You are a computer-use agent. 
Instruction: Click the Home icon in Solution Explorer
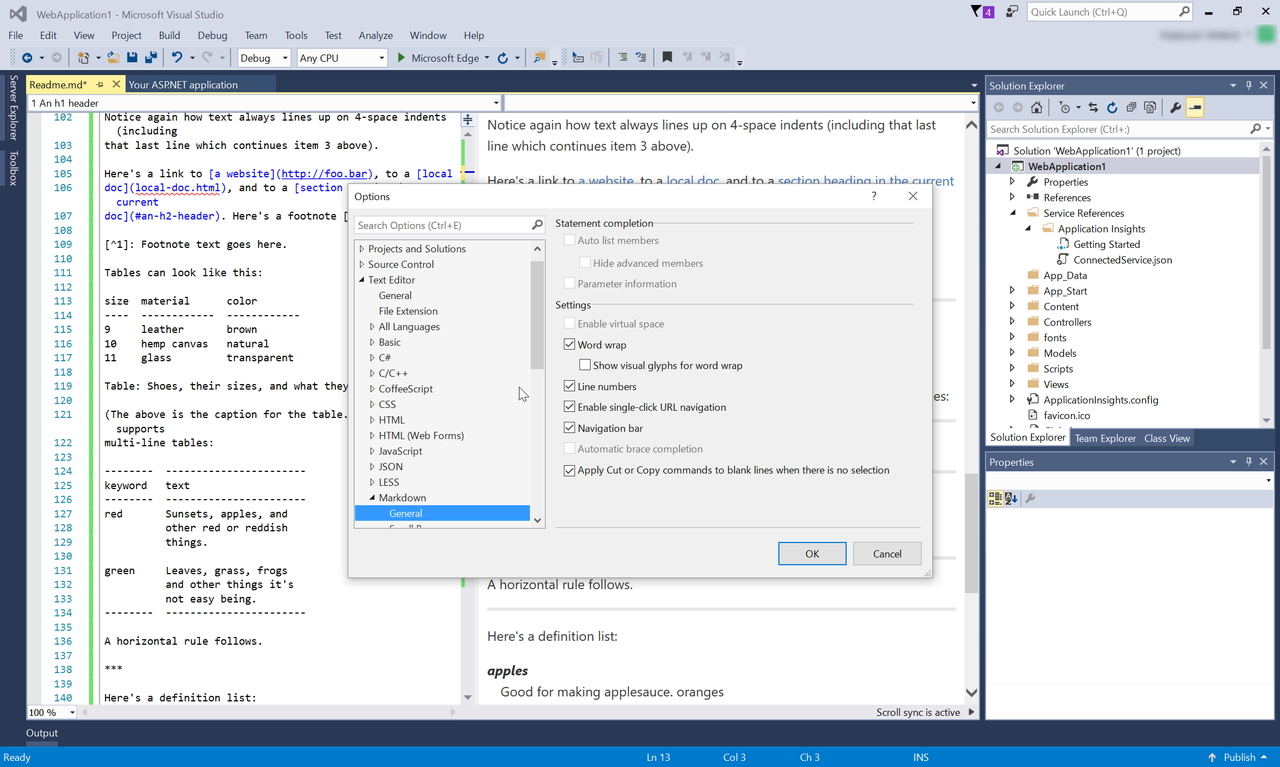point(1037,108)
